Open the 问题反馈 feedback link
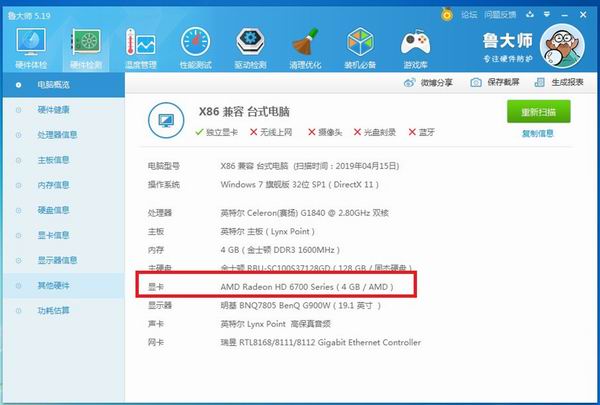This screenshot has height=405, width=600. 500,15
